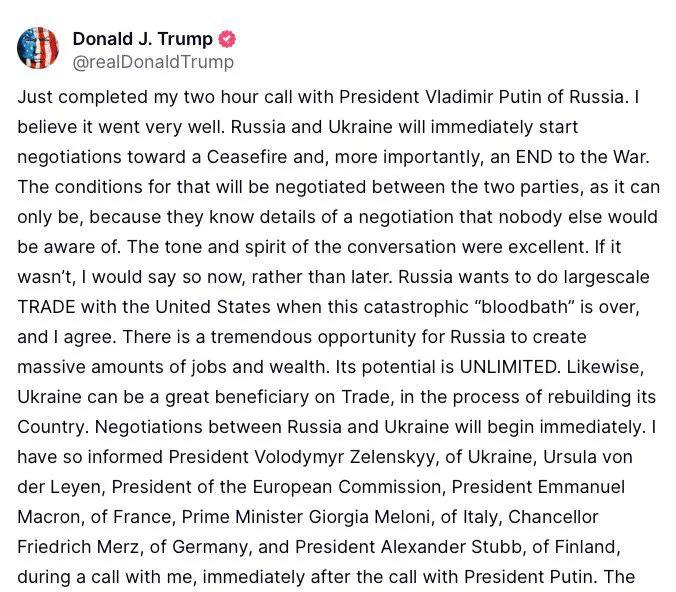Click the phrase "Just completed" starting the post
This screenshot has height=592, width=676.
coord(82,97)
